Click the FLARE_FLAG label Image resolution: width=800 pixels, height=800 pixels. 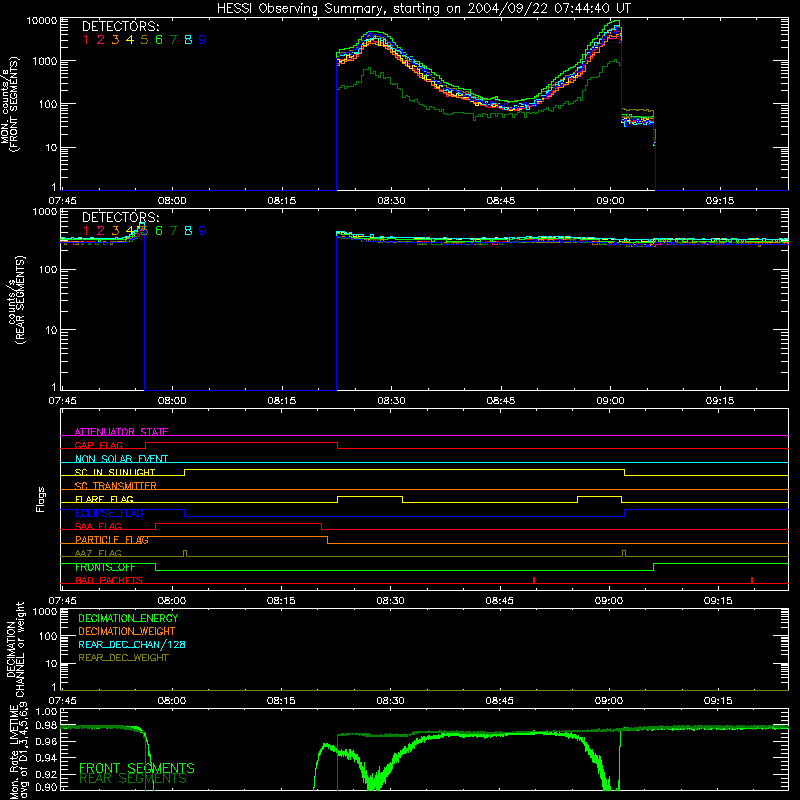click(x=104, y=499)
